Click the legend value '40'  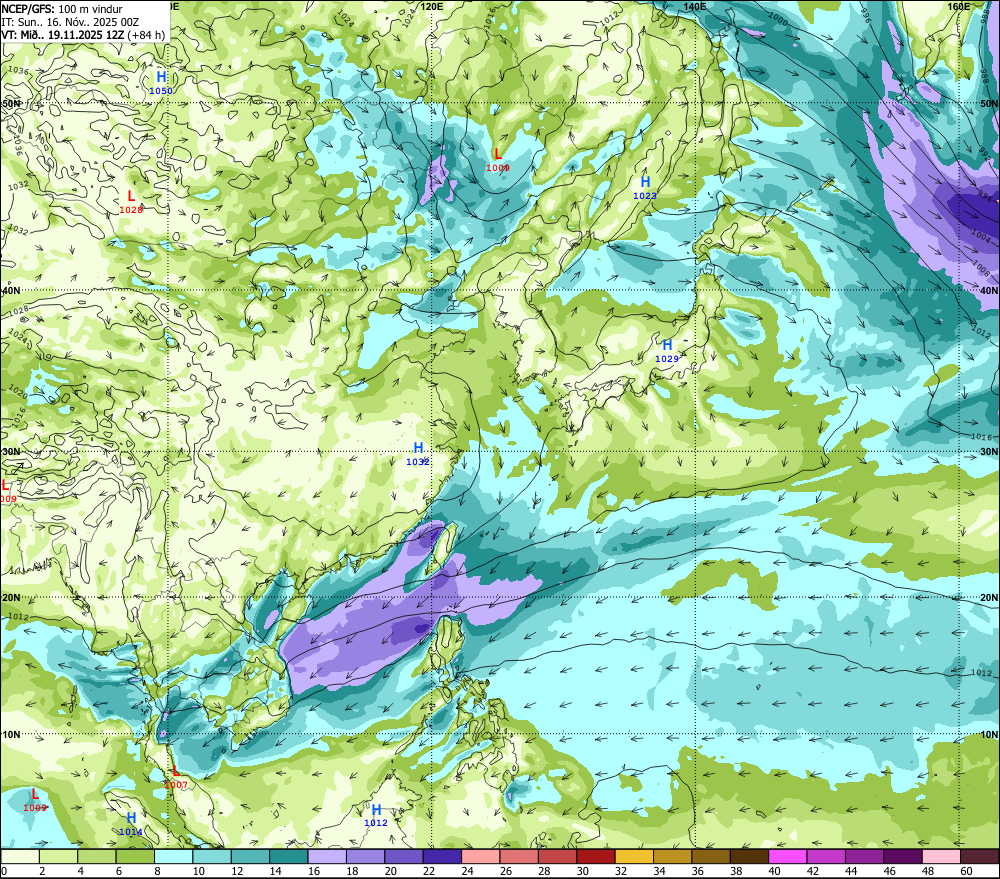(775, 871)
